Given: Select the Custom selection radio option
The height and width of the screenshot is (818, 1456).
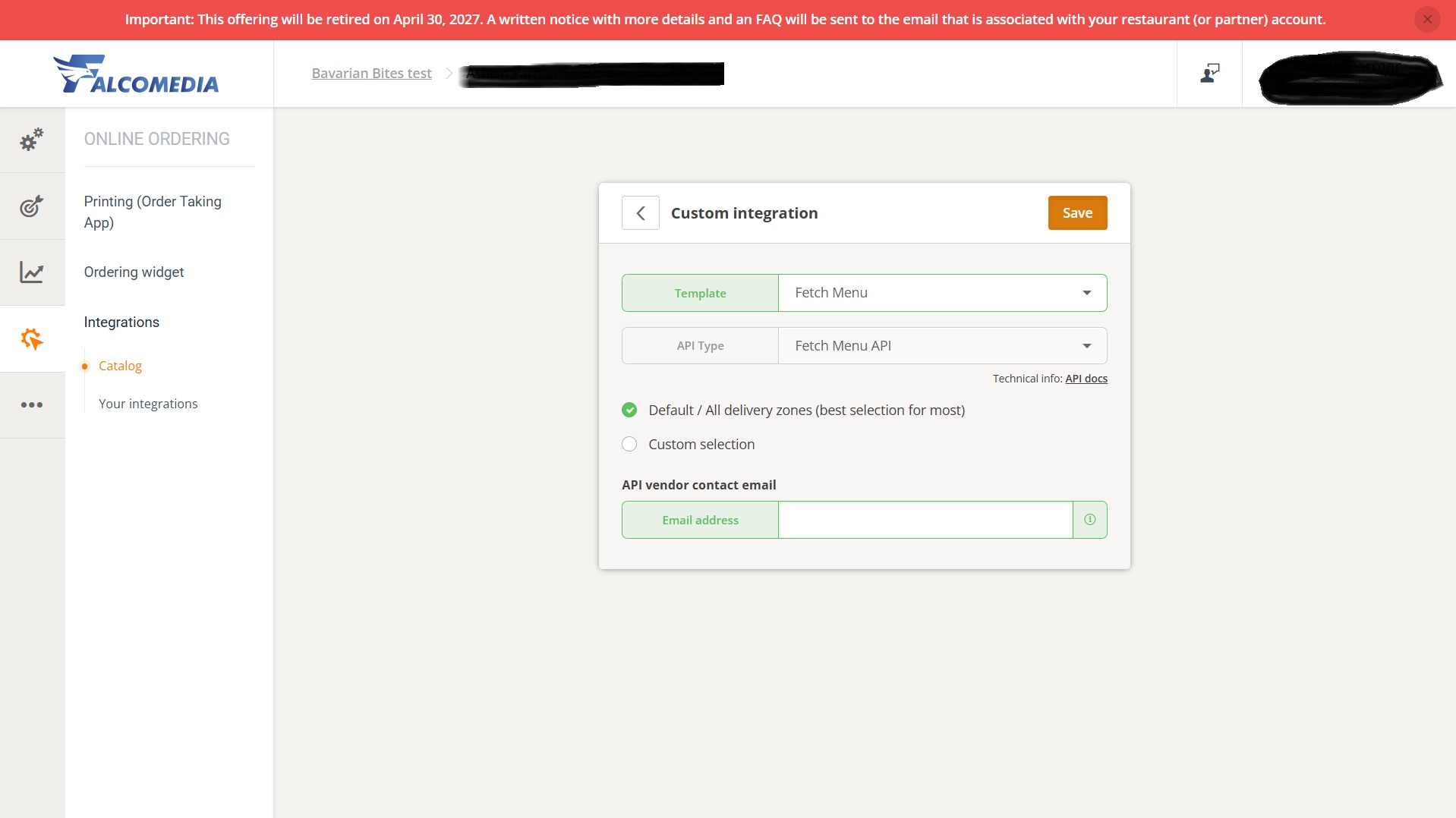Looking at the screenshot, I should (x=688, y=445).
